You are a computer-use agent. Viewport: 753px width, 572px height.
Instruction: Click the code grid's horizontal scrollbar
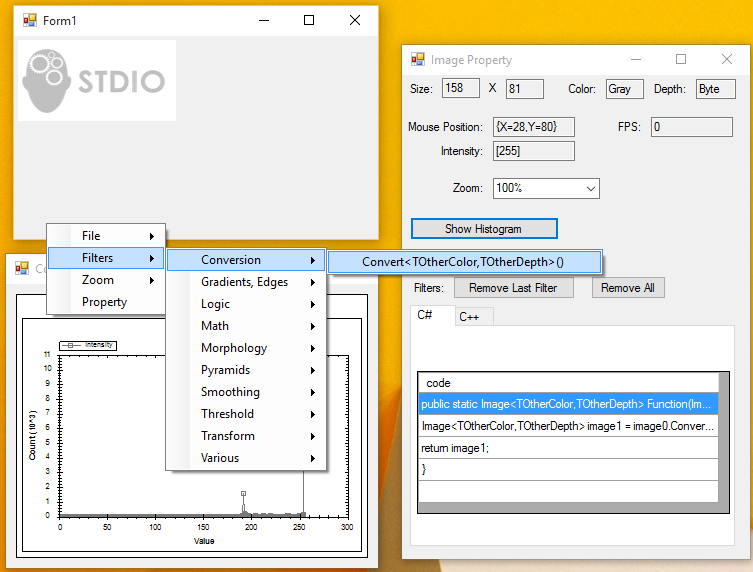[569, 507]
